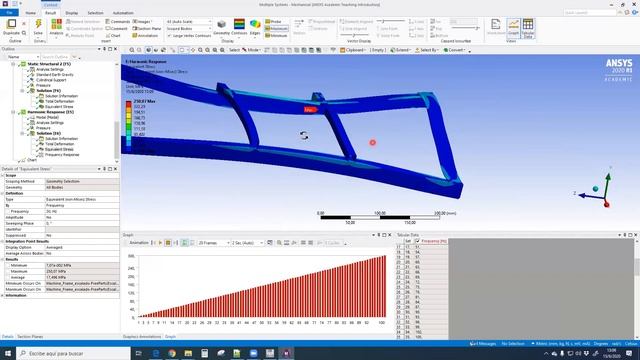Collapse the Static Structural 2 tree node
Image resolution: width=640 pixels, height=360 pixels.
pos(13,64)
